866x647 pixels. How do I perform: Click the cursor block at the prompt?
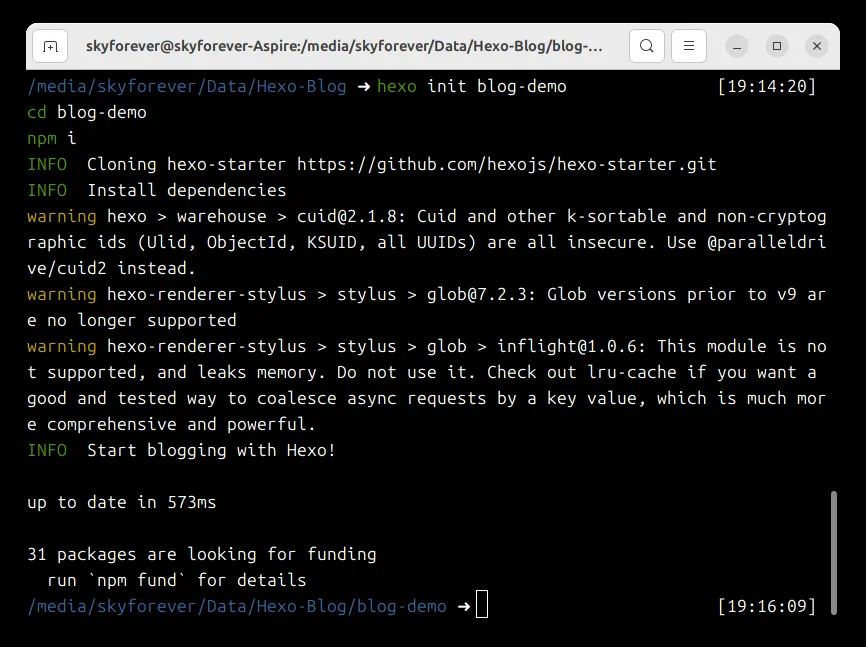[x=482, y=606]
